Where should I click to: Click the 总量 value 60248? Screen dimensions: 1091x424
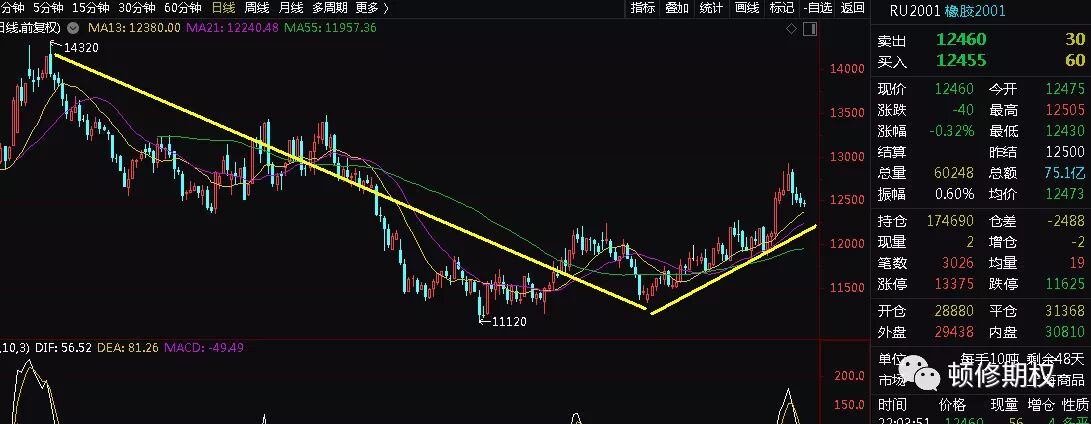pos(955,173)
